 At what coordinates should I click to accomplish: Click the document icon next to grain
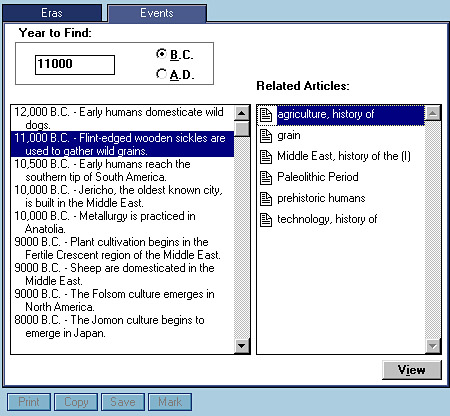click(x=266, y=136)
